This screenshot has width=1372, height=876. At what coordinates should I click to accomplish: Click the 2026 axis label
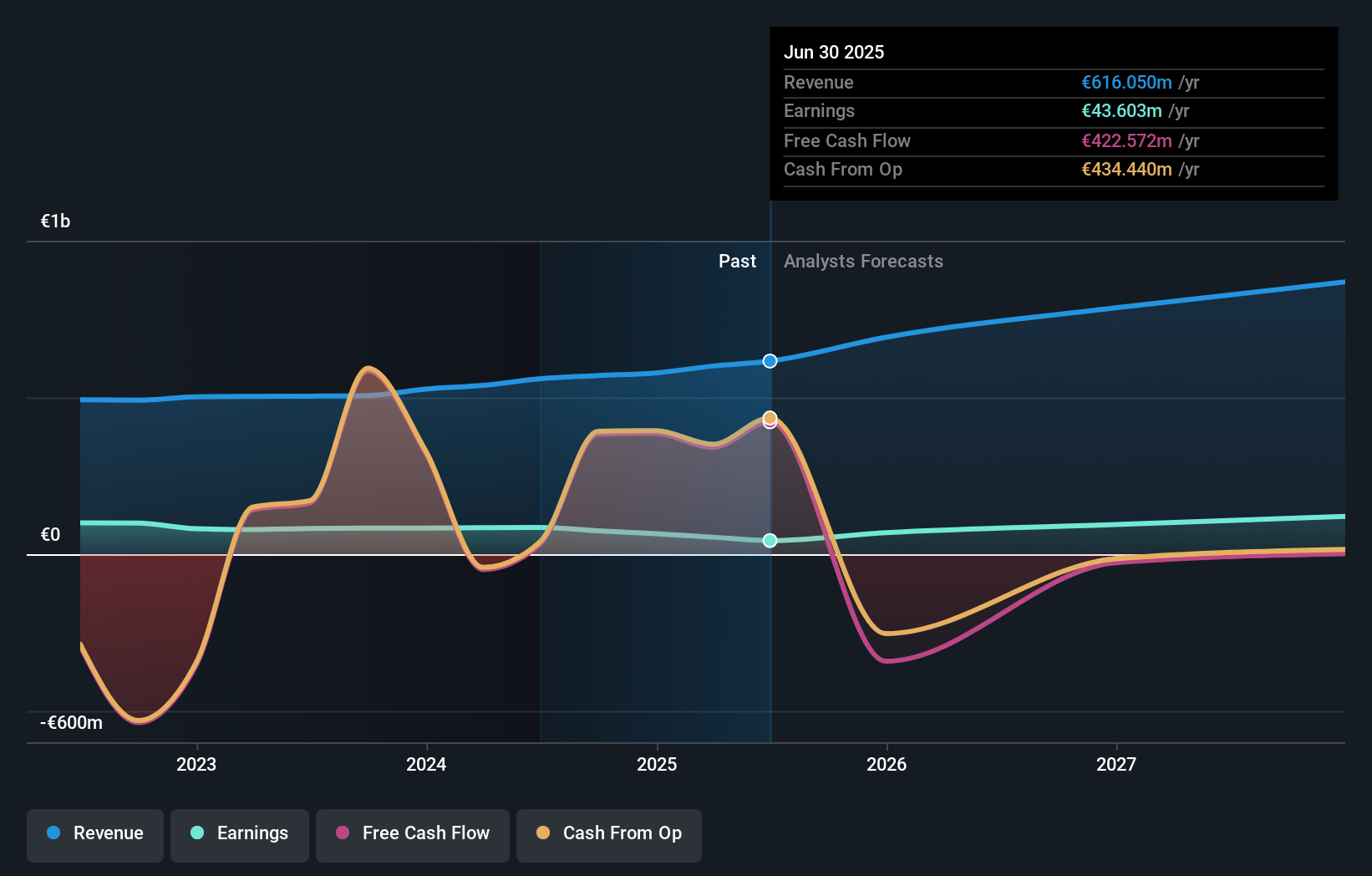887,764
